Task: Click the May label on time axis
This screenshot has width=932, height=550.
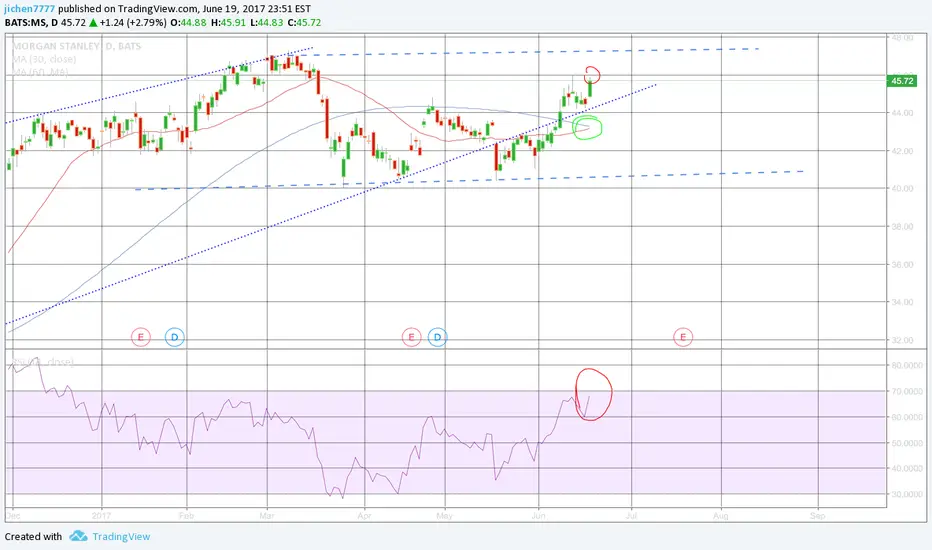Action: pyautogui.click(x=445, y=516)
